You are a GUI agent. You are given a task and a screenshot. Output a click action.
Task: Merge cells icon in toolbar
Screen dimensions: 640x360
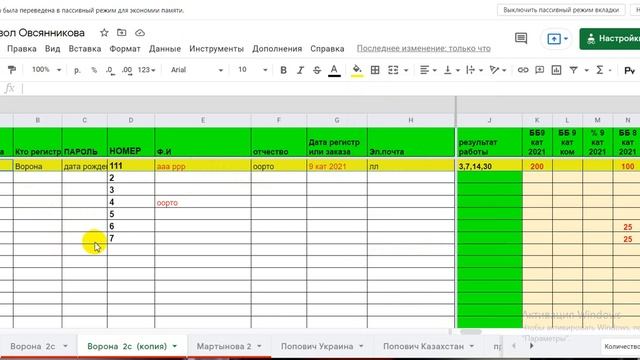pos(393,70)
